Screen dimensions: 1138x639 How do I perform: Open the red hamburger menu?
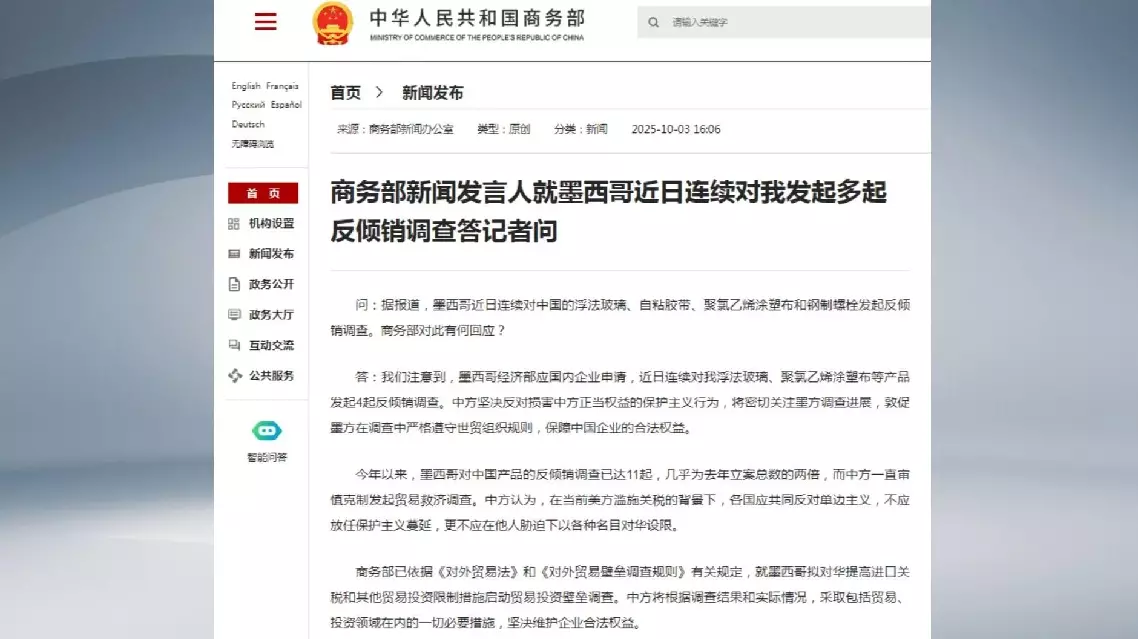[x=265, y=22]
